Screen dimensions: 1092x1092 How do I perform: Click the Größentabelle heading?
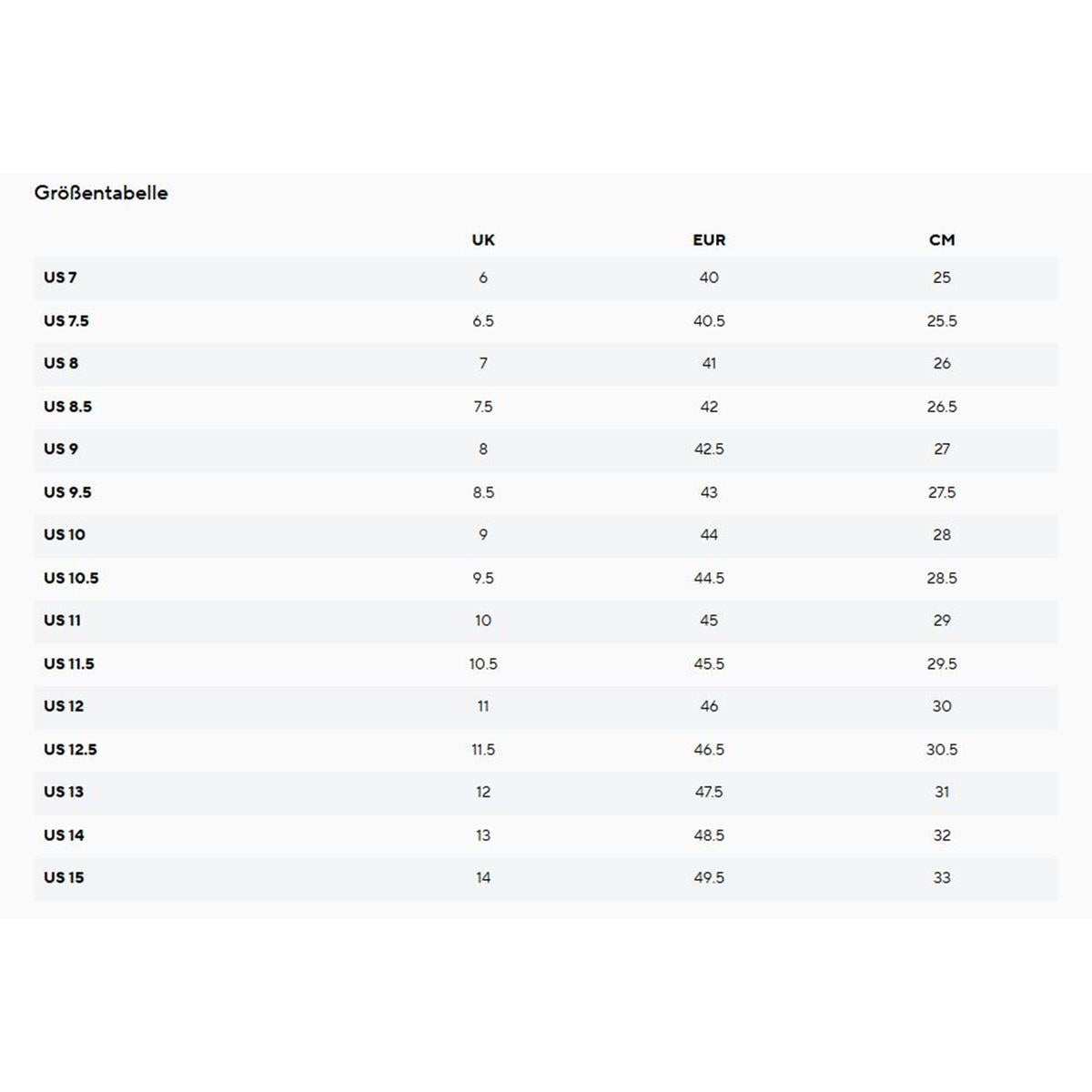pyautogui.click(x=101, y=193)
